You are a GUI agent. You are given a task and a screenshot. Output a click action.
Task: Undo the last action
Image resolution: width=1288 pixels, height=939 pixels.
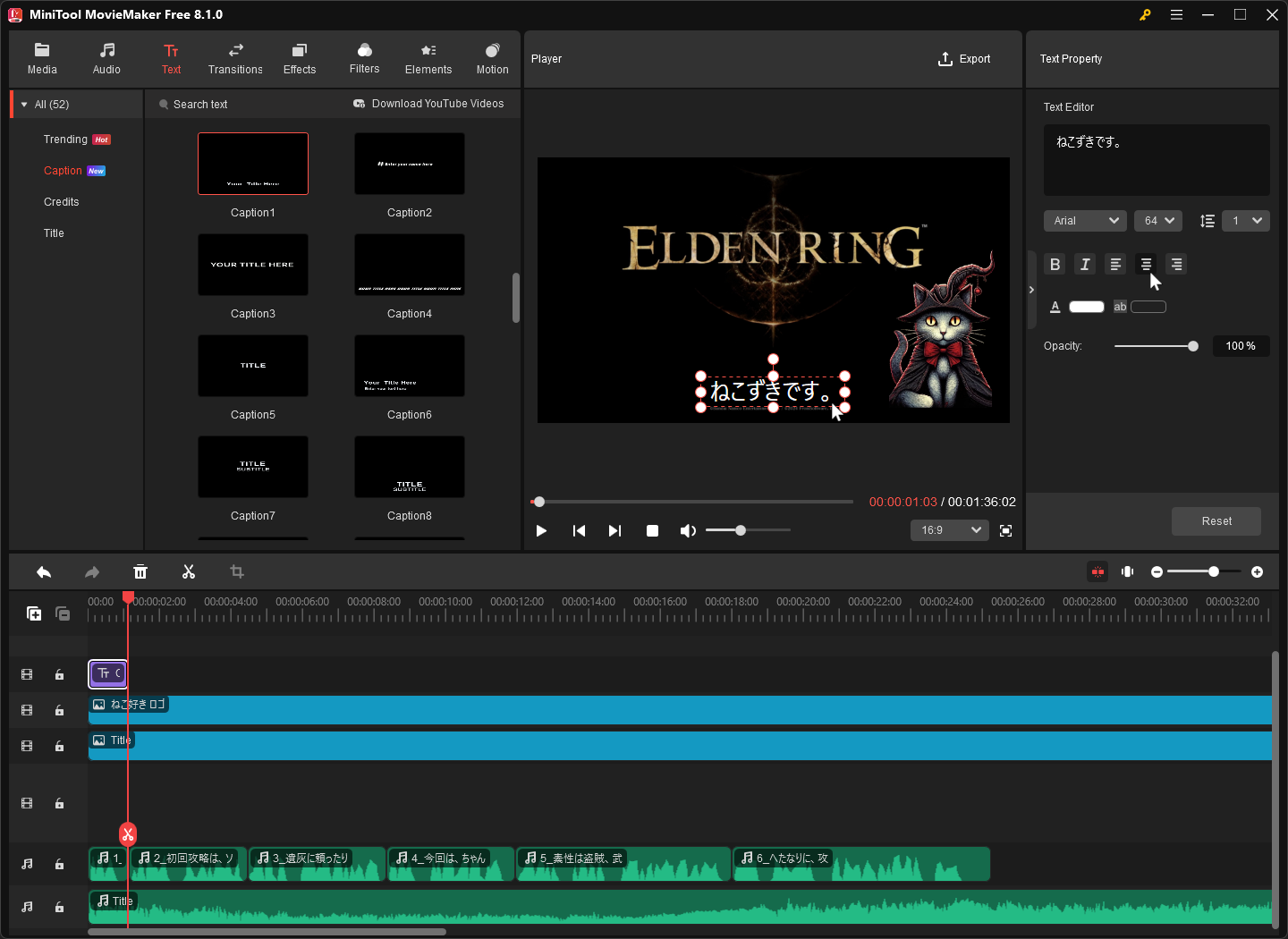point(44,571)
